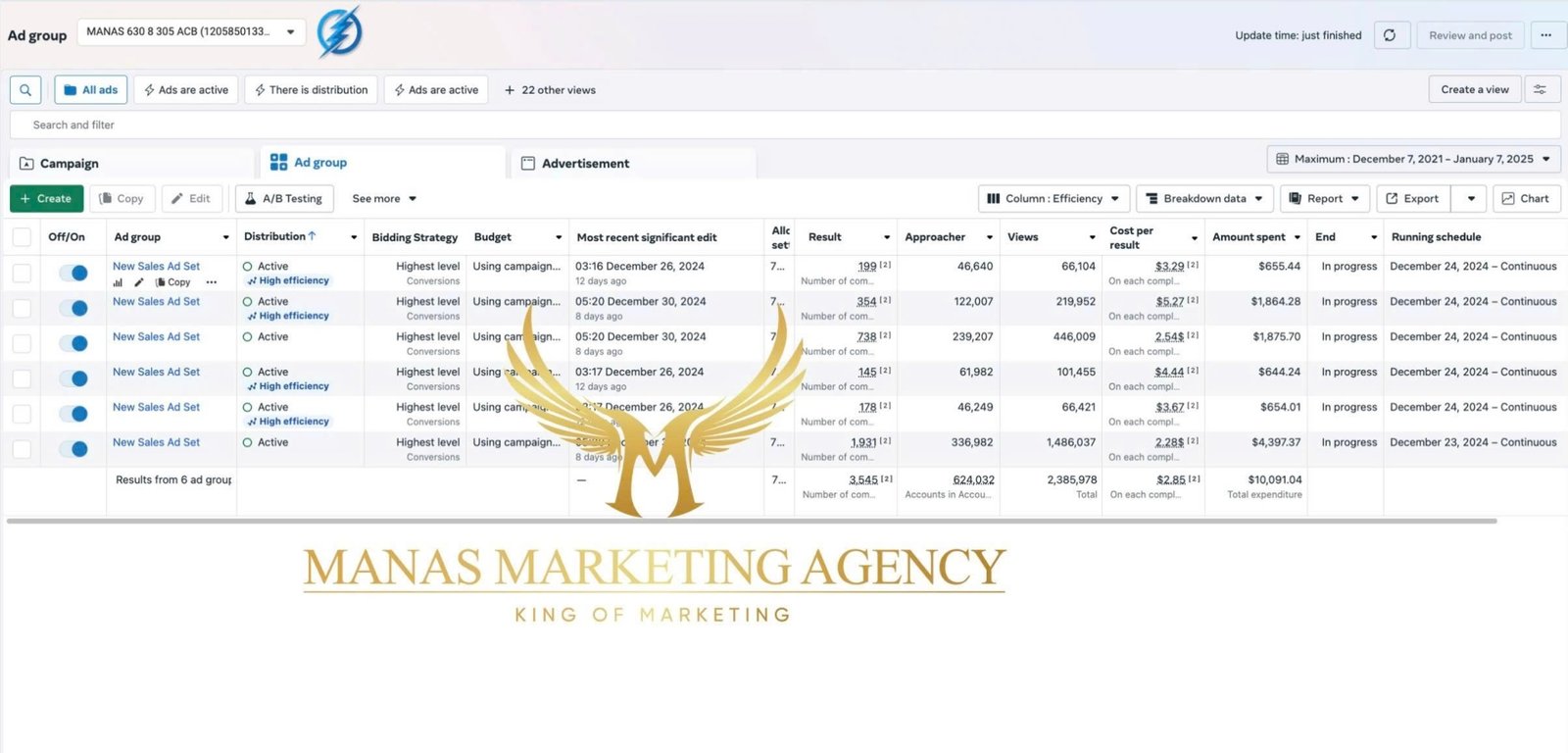Open the date range Maximum dropdown
The width and height of the screenshot is (1568, 753).
click(1413, 159)
